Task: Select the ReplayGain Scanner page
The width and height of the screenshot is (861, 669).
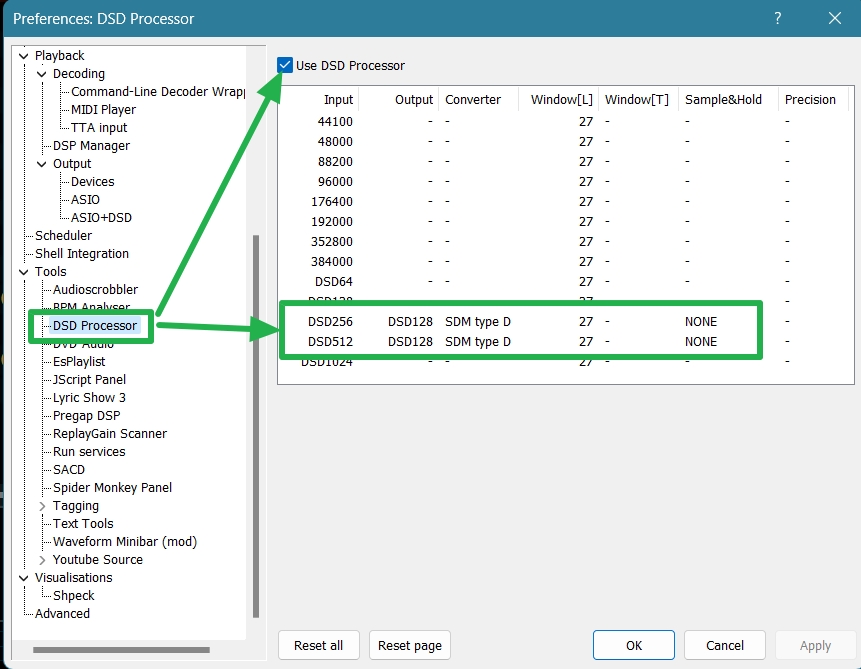Action: [x=110, y=434]
